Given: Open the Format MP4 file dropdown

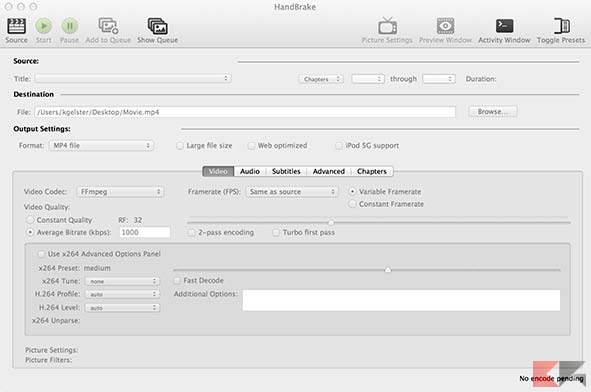Looking at the screenshot, I should click(101, 145).
